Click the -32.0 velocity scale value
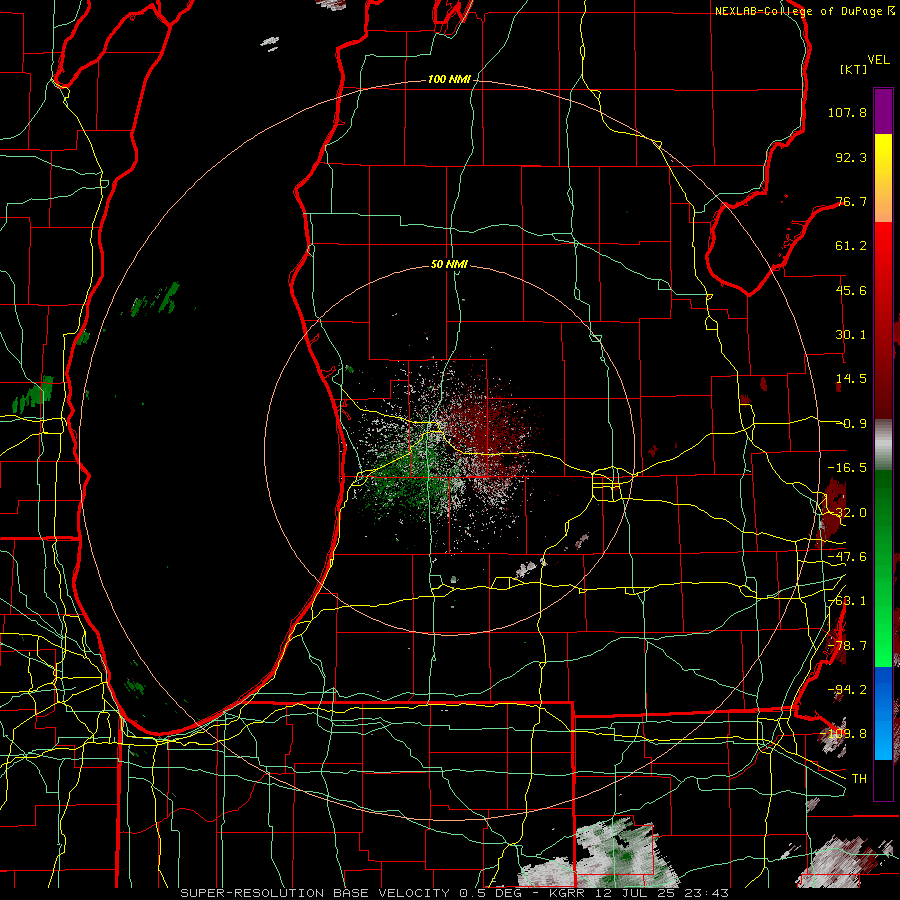 tap(847, 513)
